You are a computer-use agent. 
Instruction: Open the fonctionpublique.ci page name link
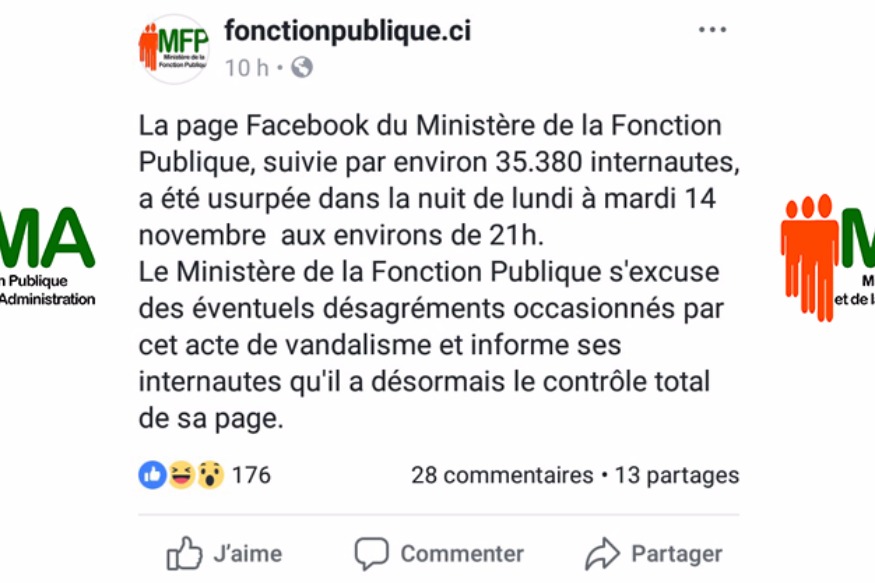[347, 31]
